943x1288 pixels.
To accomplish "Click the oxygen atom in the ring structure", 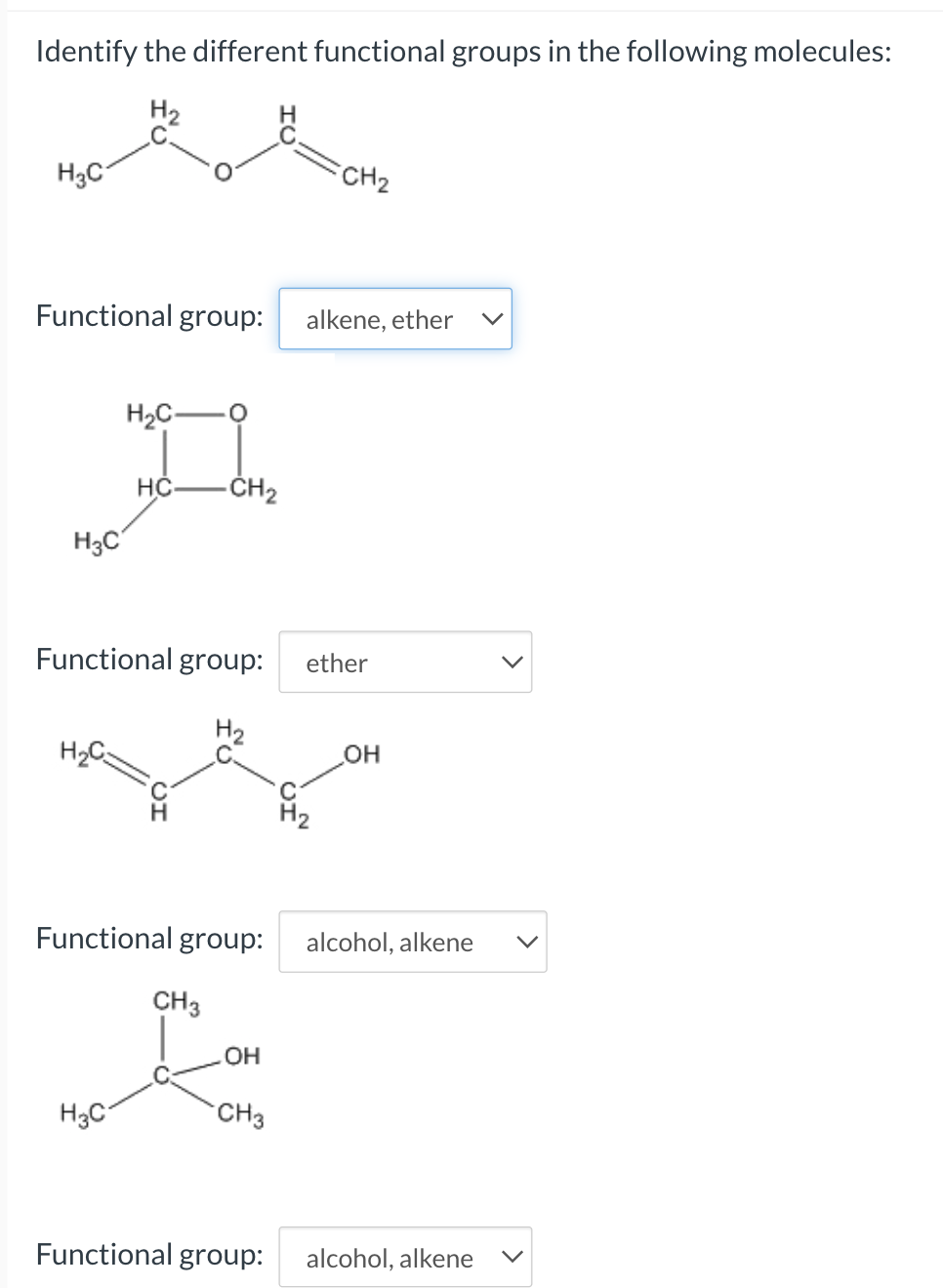I will coord(235,414).
